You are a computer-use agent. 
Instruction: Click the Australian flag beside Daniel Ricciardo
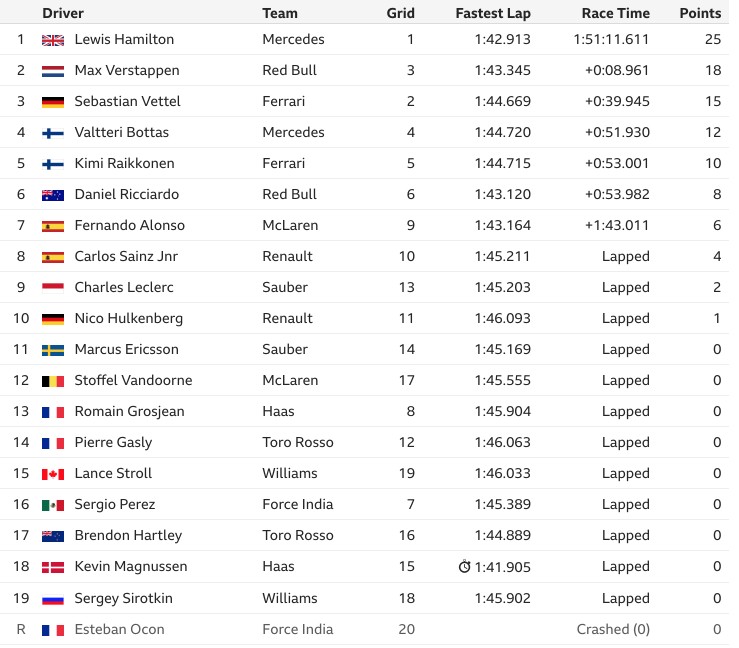pyautogui.click(x=53, y=195)
